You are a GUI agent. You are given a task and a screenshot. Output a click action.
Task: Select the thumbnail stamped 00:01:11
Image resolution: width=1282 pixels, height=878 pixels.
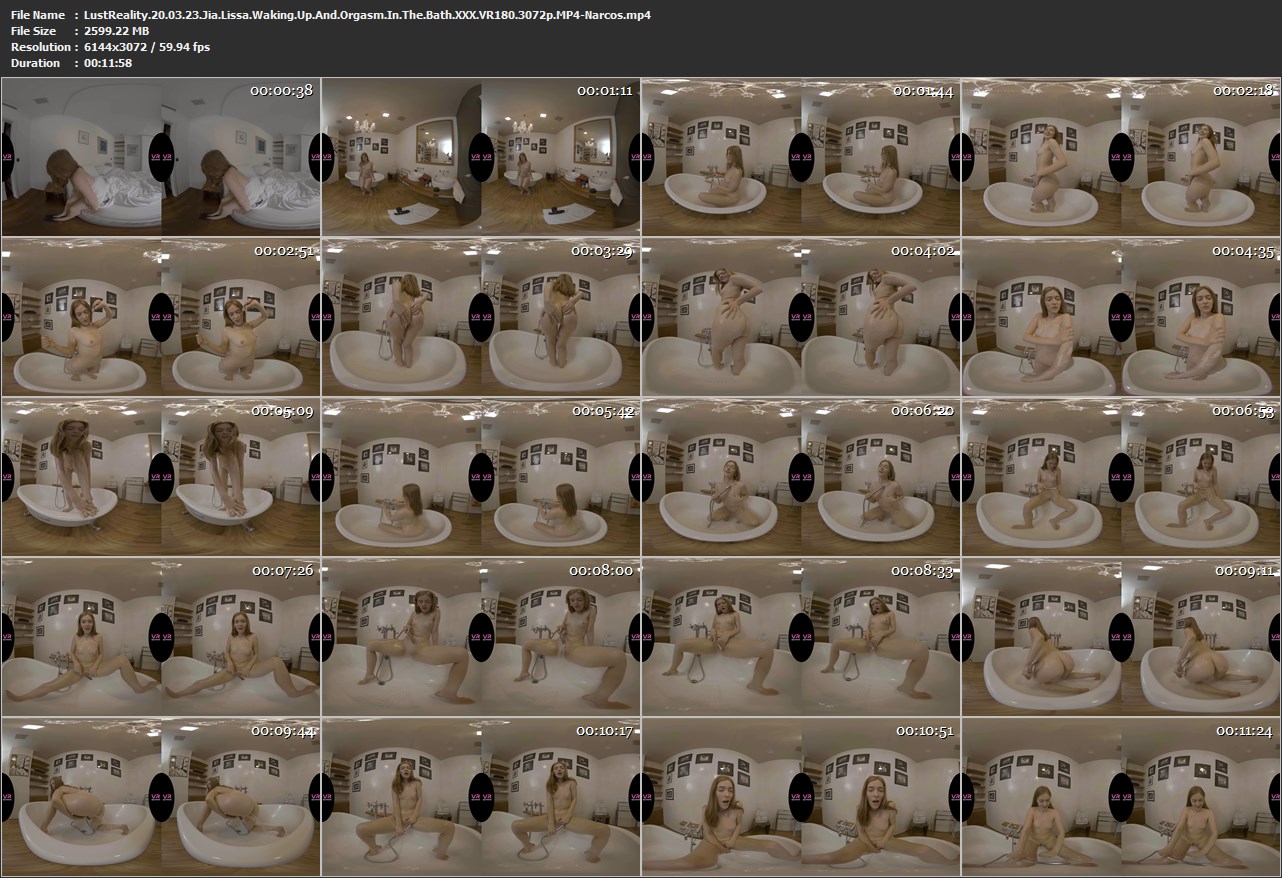(x=481, y=157)
